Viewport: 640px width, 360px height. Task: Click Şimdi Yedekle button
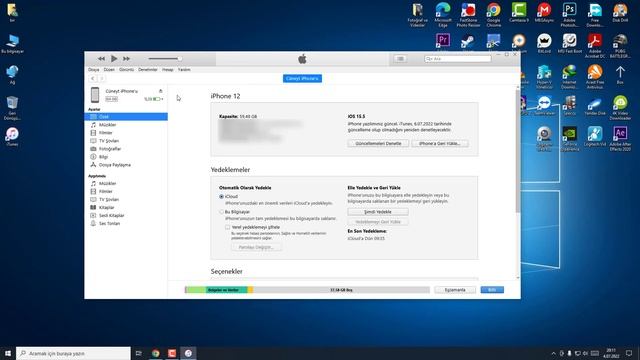pos(378,212)
